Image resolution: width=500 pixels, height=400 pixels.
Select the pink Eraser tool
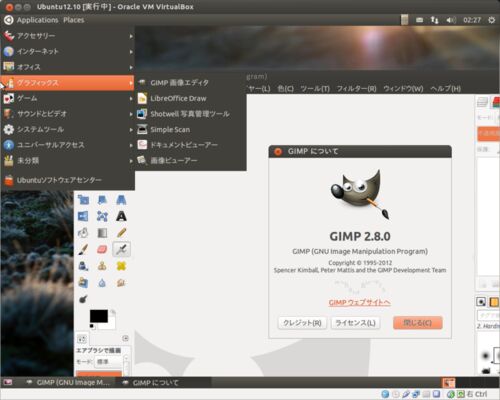coord(102,249)
